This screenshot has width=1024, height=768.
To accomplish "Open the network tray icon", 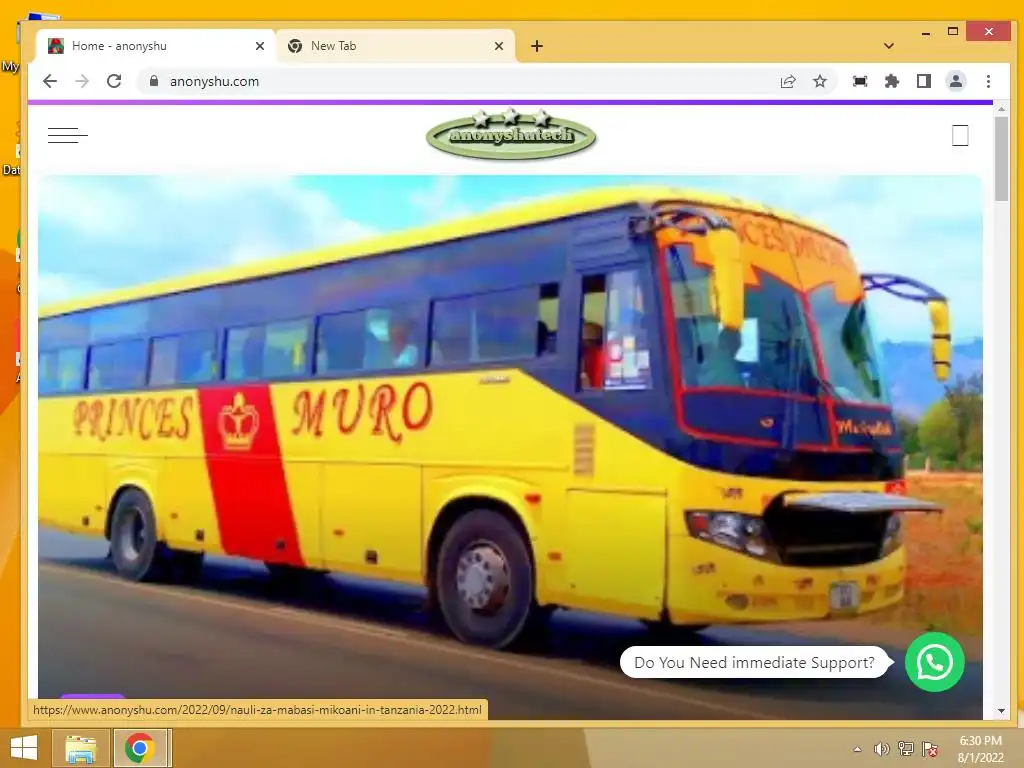I will pyautogui.click(x=906, y=749).
